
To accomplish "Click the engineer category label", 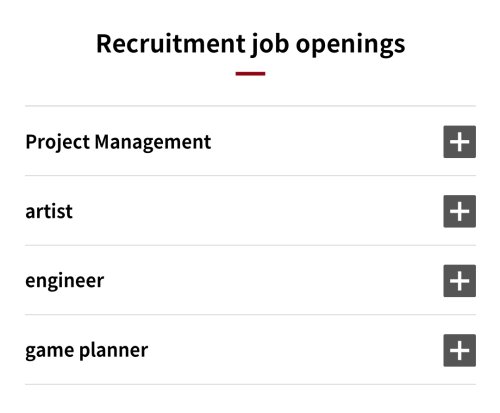I will [65, 281].
